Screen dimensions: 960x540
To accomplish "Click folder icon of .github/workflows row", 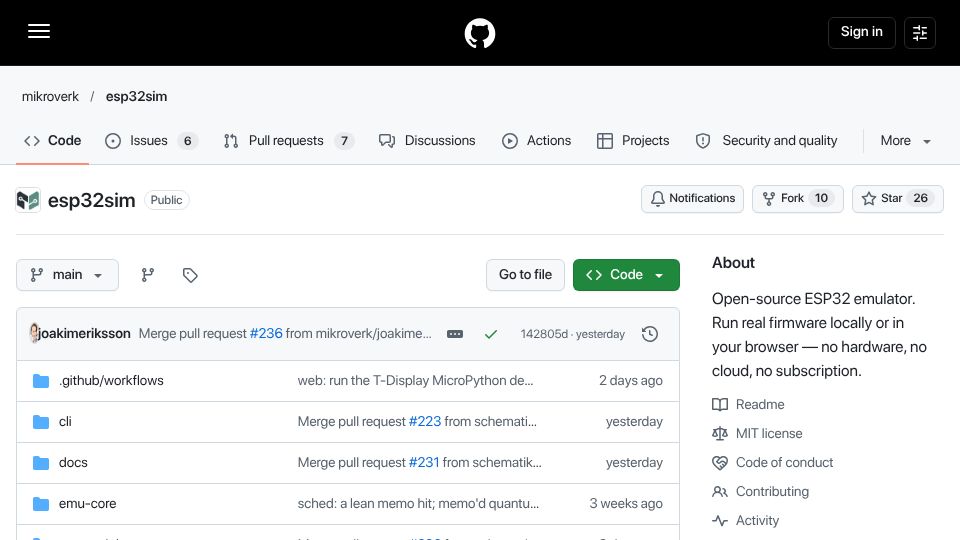I will pyautogui.click(x=41, y=381).
